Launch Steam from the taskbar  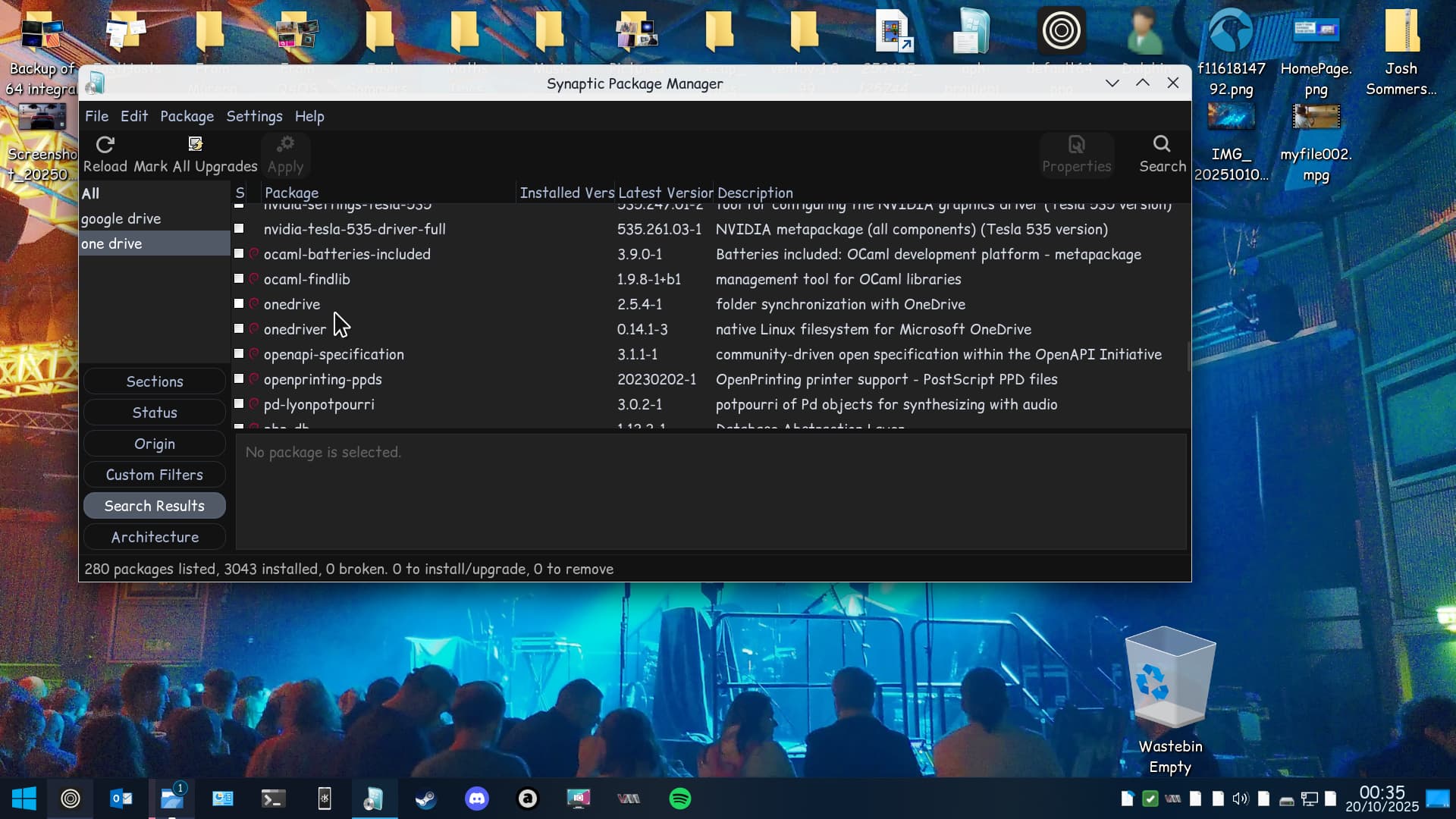[x=425, y=799]
